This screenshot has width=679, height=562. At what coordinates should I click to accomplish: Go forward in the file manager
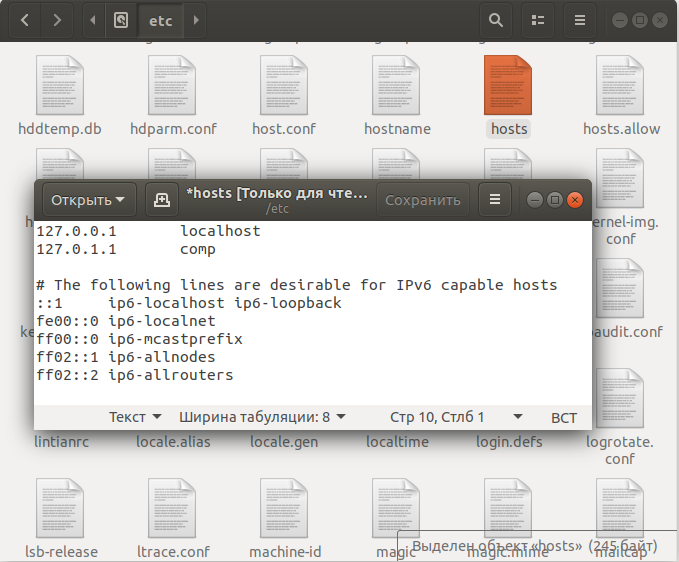click(x=57, y=19)
